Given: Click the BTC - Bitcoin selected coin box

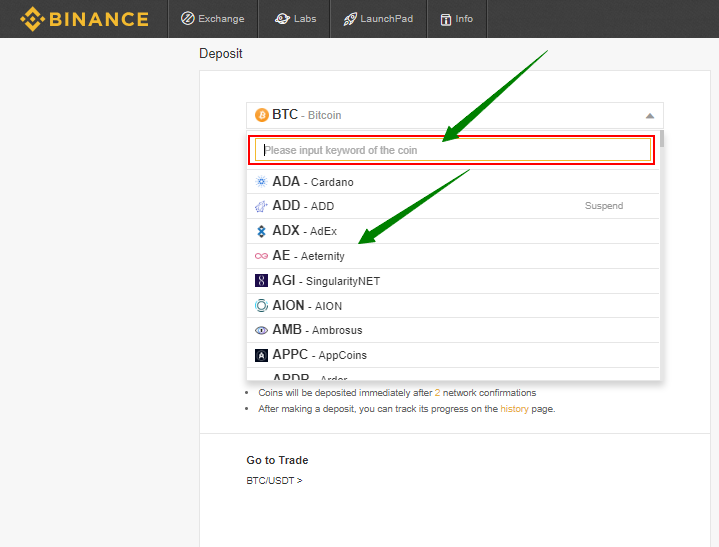Looking at the screenshot, I should [454, 115].
